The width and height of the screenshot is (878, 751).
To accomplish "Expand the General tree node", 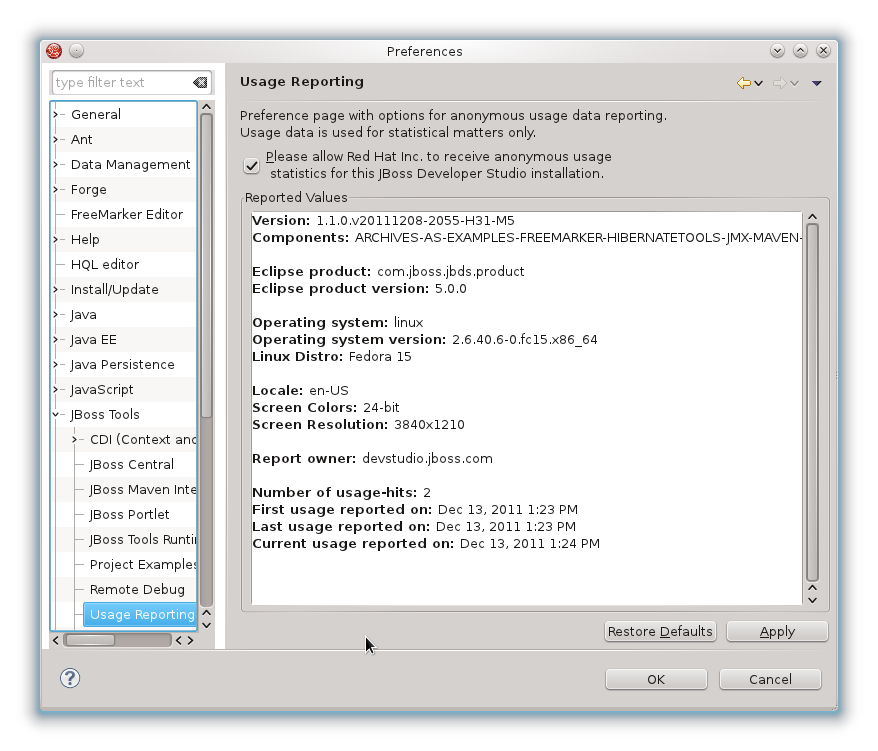I will (55, 114).
